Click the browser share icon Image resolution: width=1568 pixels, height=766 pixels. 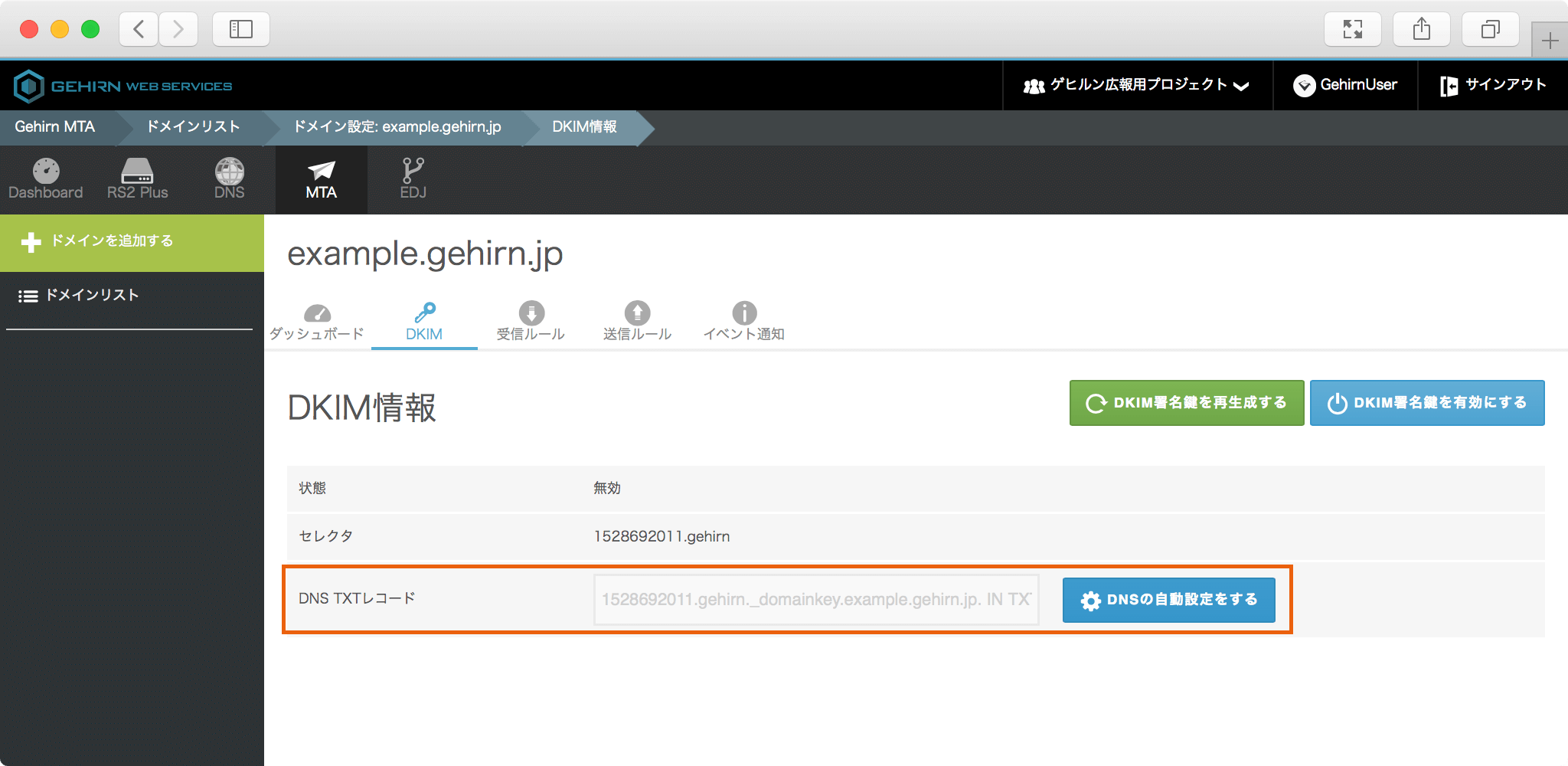(x=1421, y=30)
